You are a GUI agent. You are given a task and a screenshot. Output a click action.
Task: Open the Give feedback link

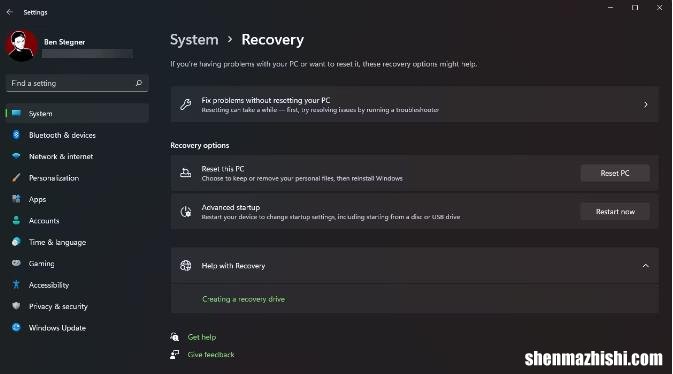[211, 354]
